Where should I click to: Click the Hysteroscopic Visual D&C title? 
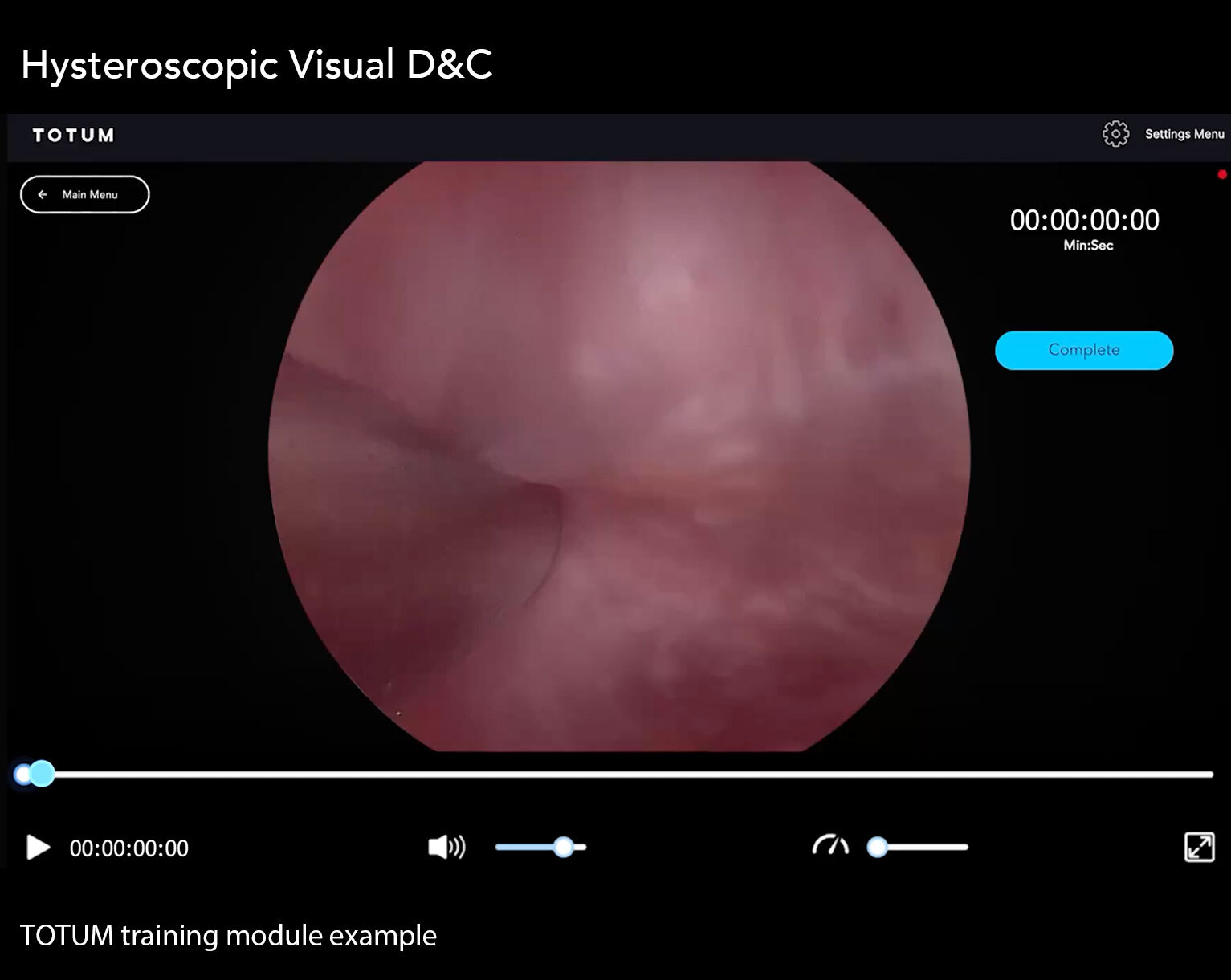point(257,65)
